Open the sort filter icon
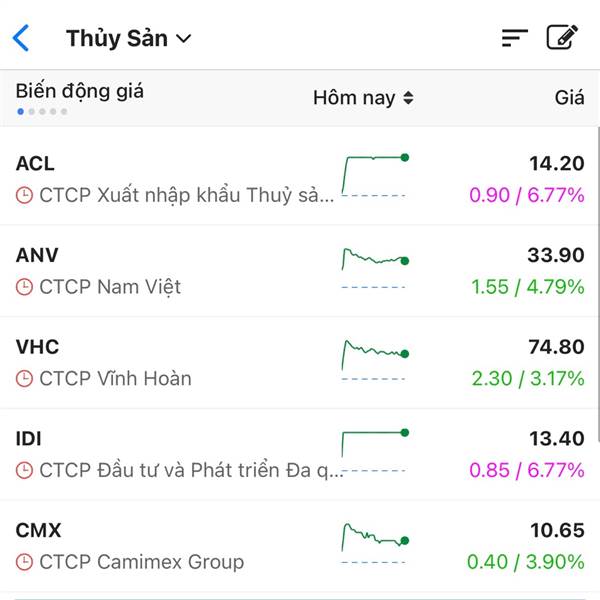 click(x=515, y=38)
